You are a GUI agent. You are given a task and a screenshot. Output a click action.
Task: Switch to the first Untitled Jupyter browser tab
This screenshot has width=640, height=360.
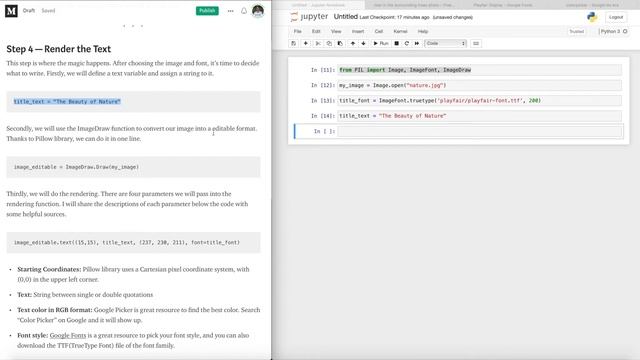(x=318, y=5)
